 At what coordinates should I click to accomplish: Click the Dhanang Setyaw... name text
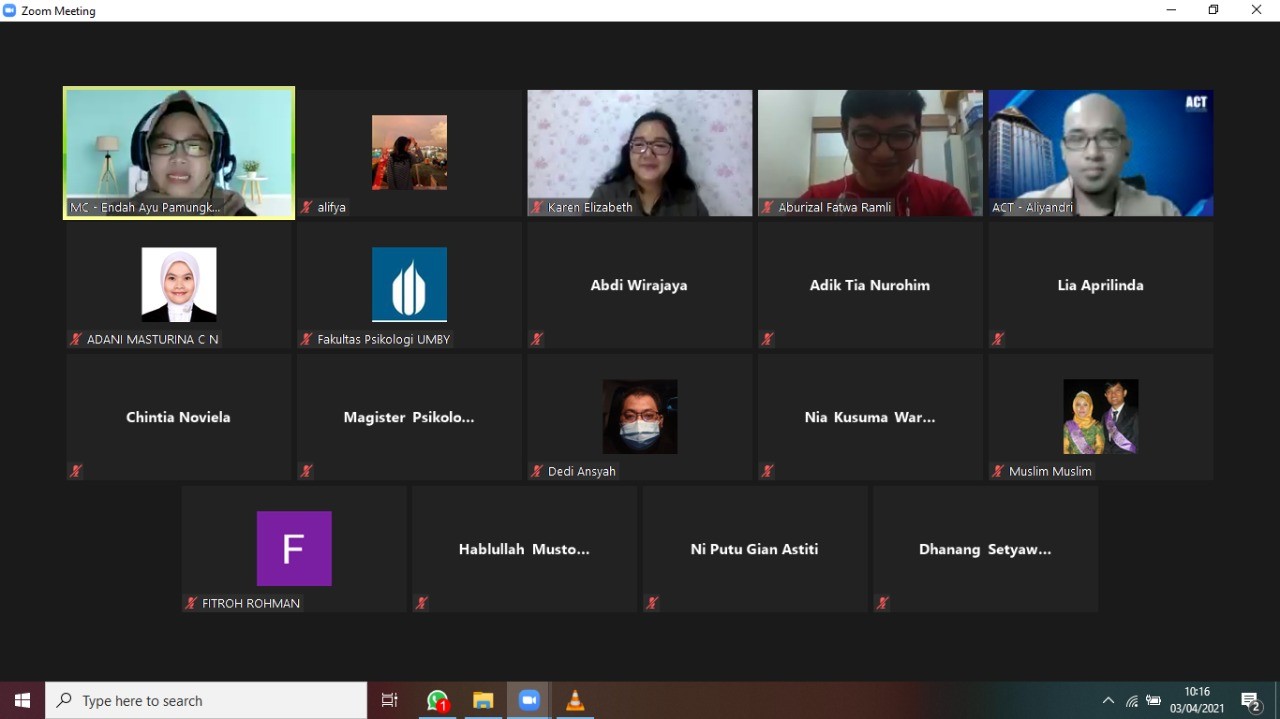tap(985, 549)
